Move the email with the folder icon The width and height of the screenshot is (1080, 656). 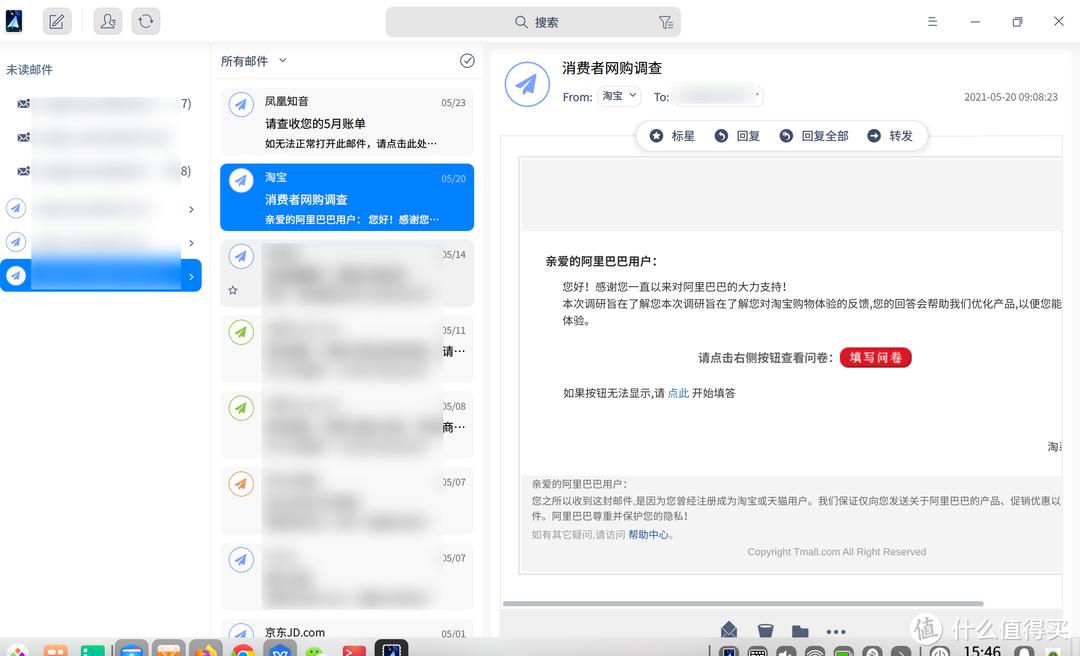799,630
